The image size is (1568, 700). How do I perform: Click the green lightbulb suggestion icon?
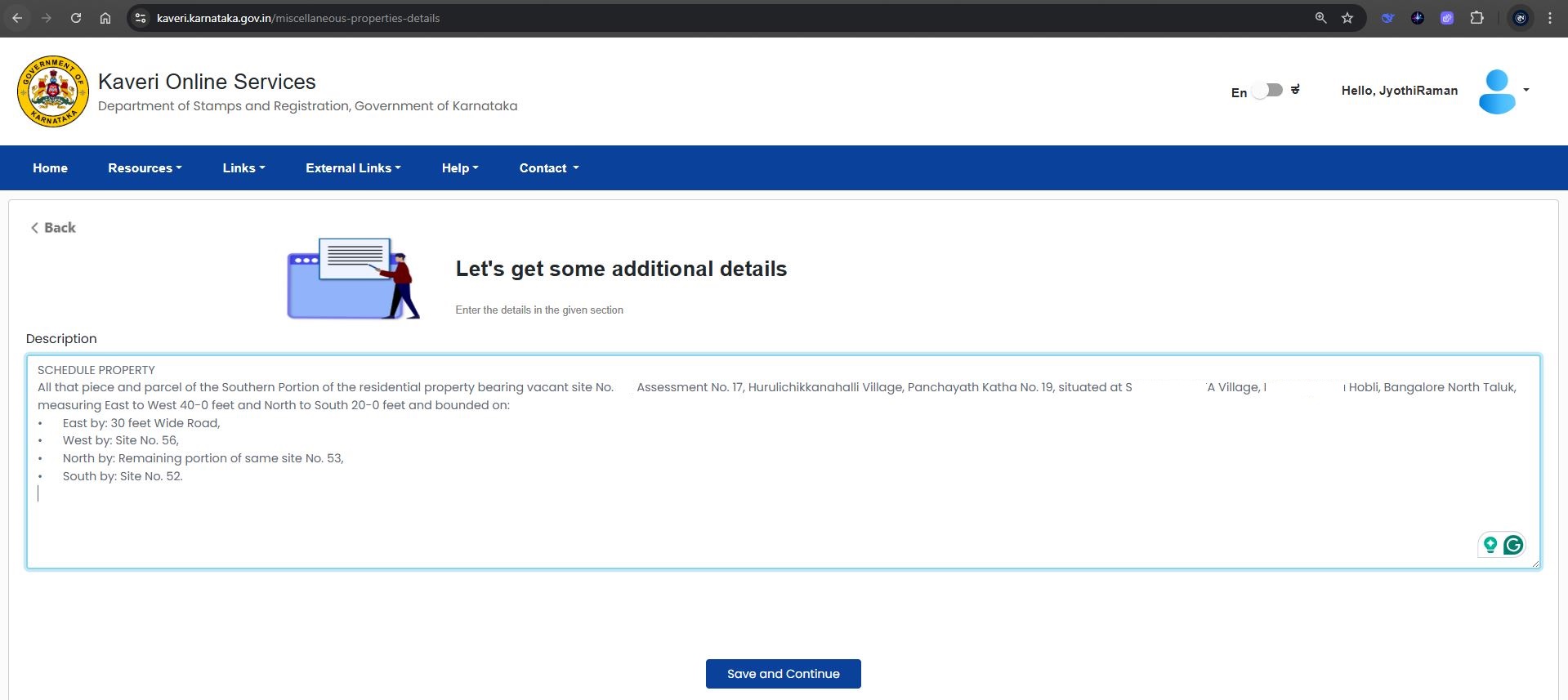click(x=1490, y=545)
